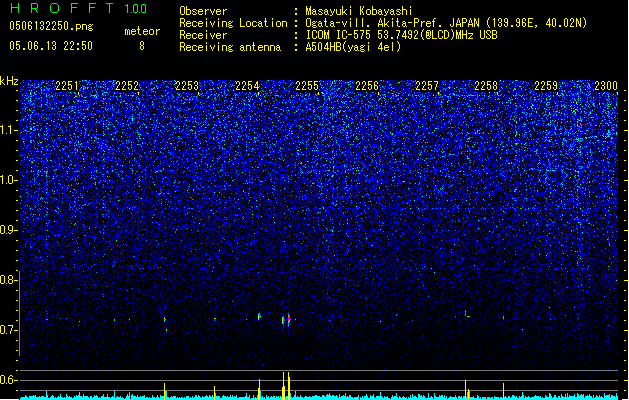
Task: Click the date stamp 05.06.13 22:50
Action: (x=51, y=46)
